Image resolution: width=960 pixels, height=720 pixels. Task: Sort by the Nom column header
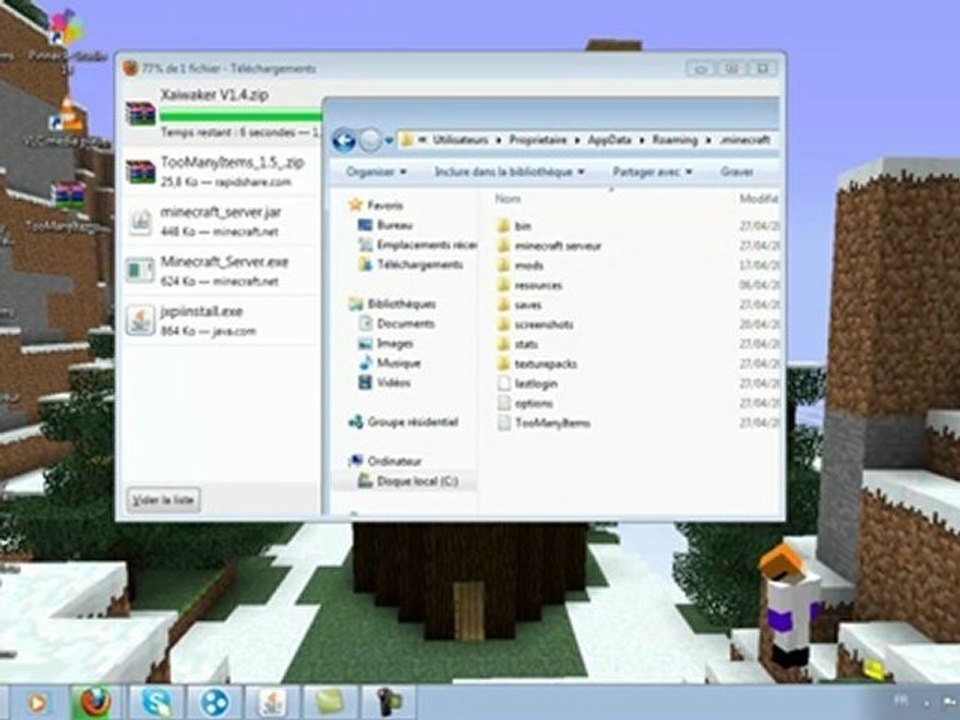508,198
